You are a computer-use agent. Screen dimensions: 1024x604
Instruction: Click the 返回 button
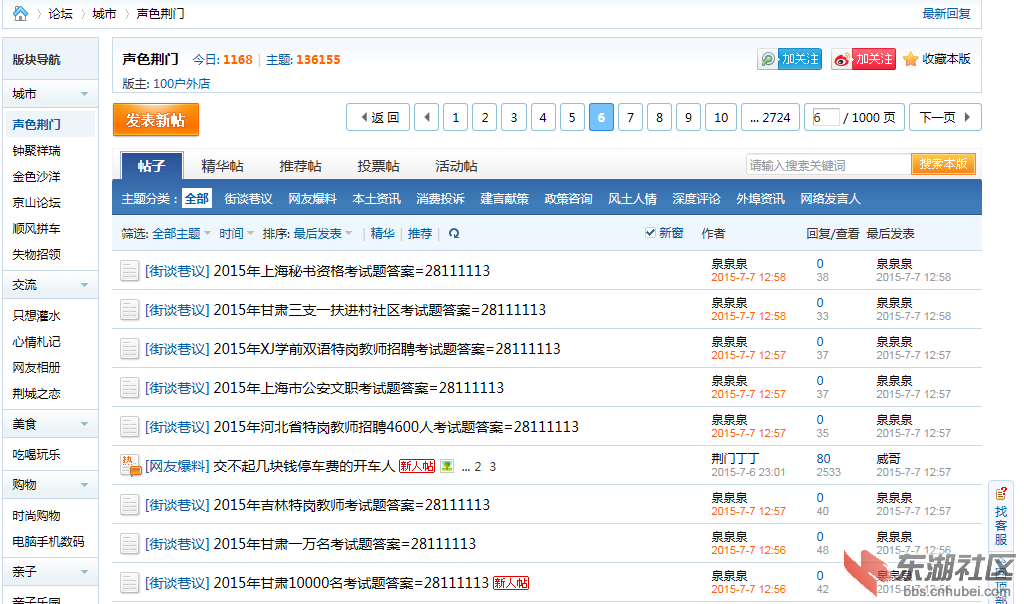pos(378,118)
